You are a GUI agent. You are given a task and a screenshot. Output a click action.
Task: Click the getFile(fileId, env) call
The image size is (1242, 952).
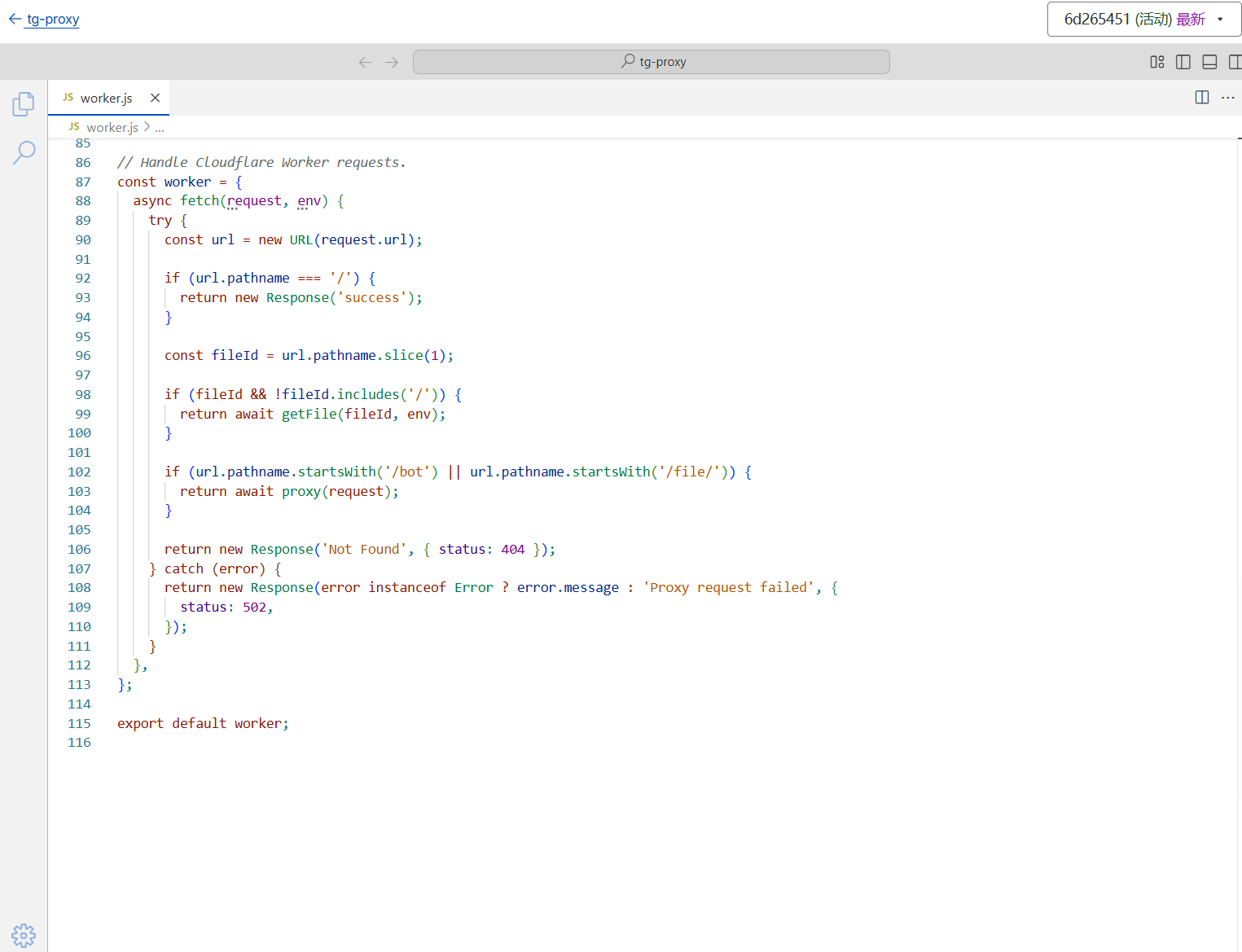point(362,414)
